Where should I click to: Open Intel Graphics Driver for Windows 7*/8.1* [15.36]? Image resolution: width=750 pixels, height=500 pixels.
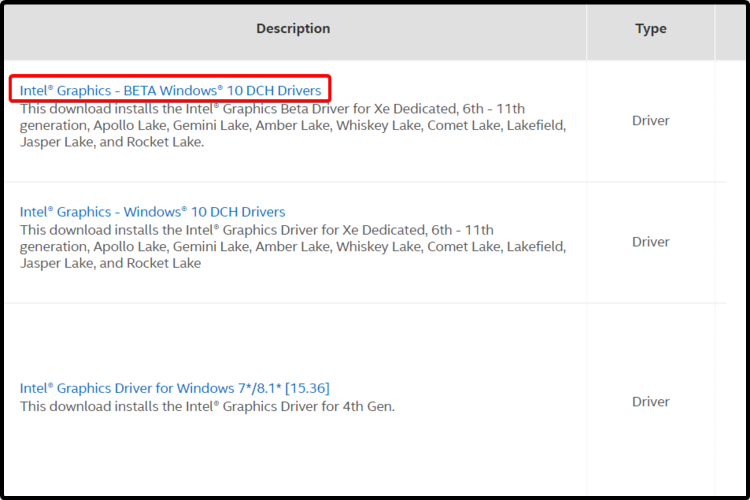tap(175, 388)
